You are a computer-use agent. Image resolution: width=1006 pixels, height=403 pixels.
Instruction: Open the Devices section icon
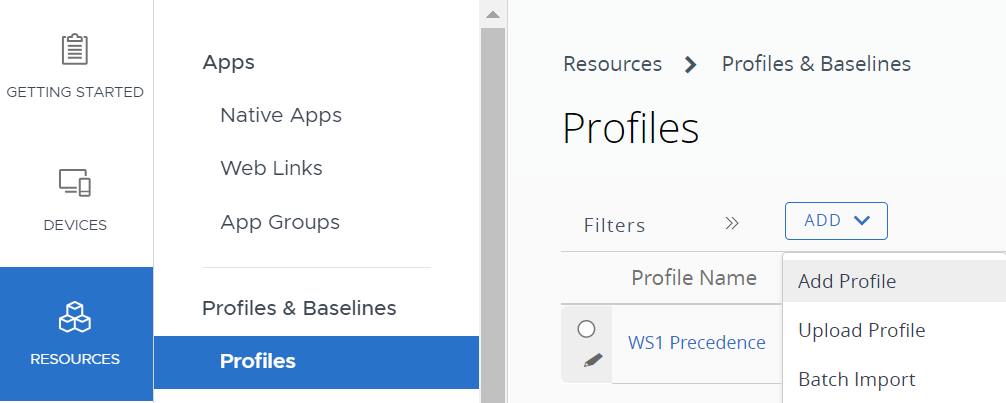(75, 183)
